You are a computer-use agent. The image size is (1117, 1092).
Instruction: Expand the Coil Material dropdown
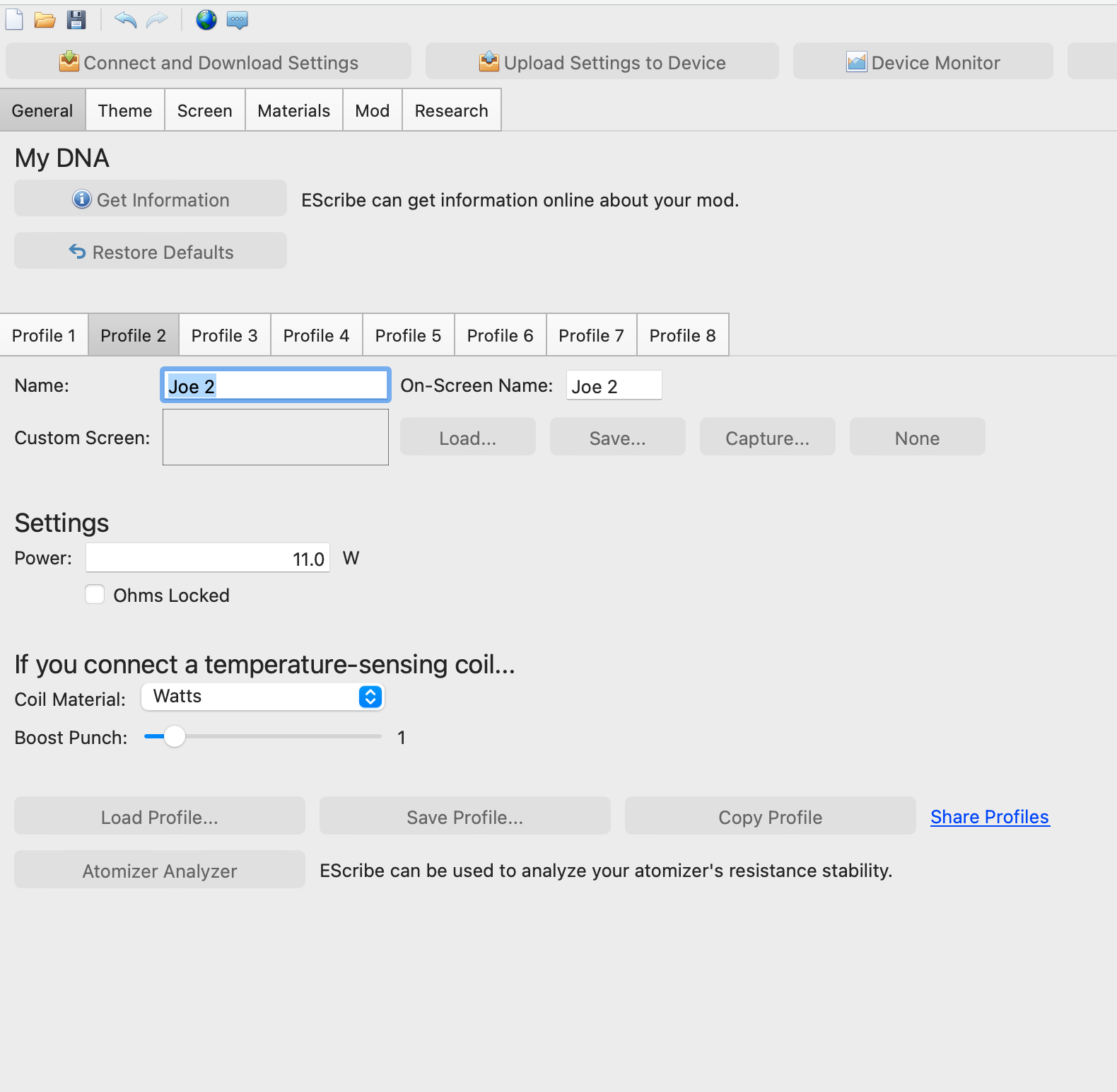pyautogui.click(x=263, y=697)
